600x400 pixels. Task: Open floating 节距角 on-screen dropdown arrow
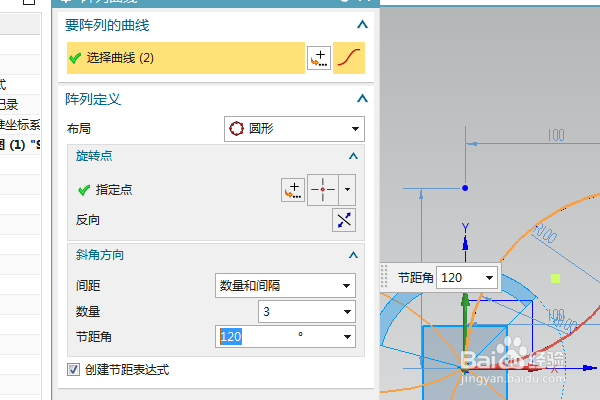[x=489, y=278]
